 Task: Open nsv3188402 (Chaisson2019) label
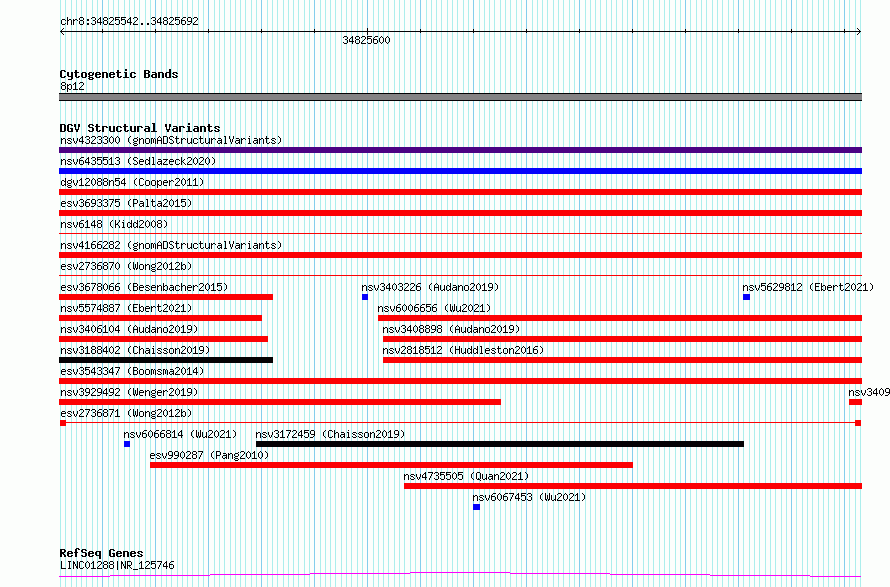coord(135,350)
